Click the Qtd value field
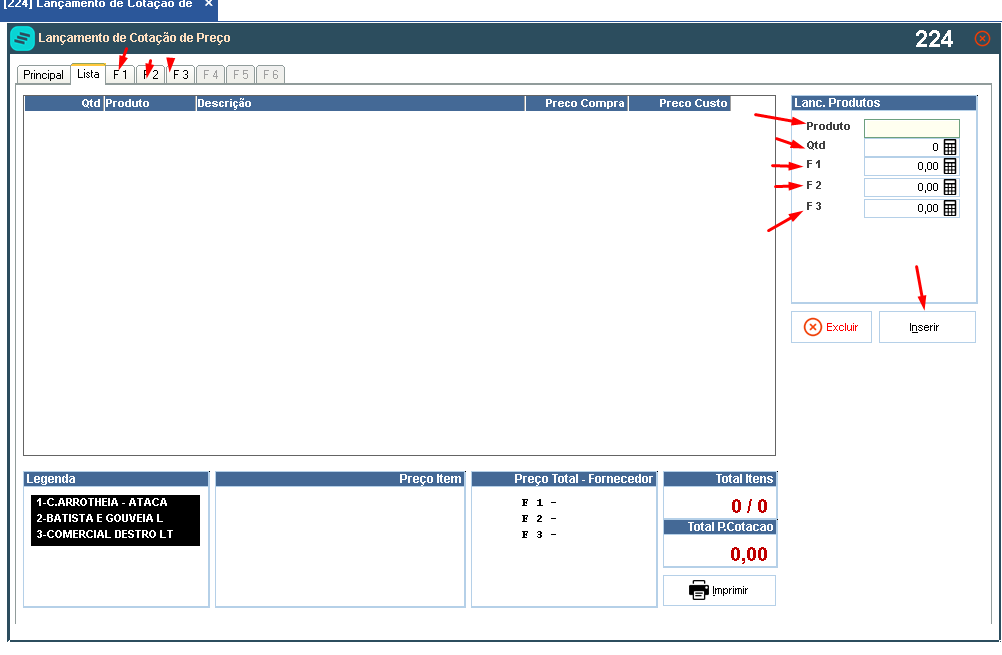1002x655 pixels. click(903, 147)
